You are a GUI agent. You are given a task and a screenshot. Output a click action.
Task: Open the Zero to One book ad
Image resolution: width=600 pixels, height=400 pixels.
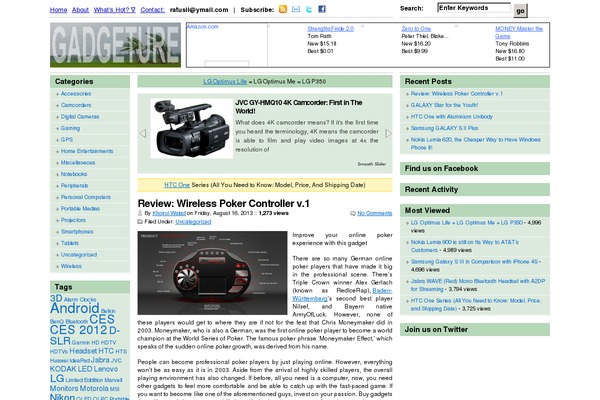coord(416,29)
